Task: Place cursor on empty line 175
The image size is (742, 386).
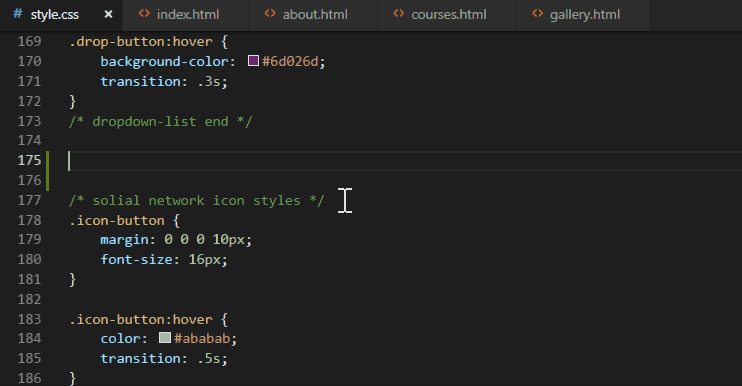Action: tap(405, 161)
